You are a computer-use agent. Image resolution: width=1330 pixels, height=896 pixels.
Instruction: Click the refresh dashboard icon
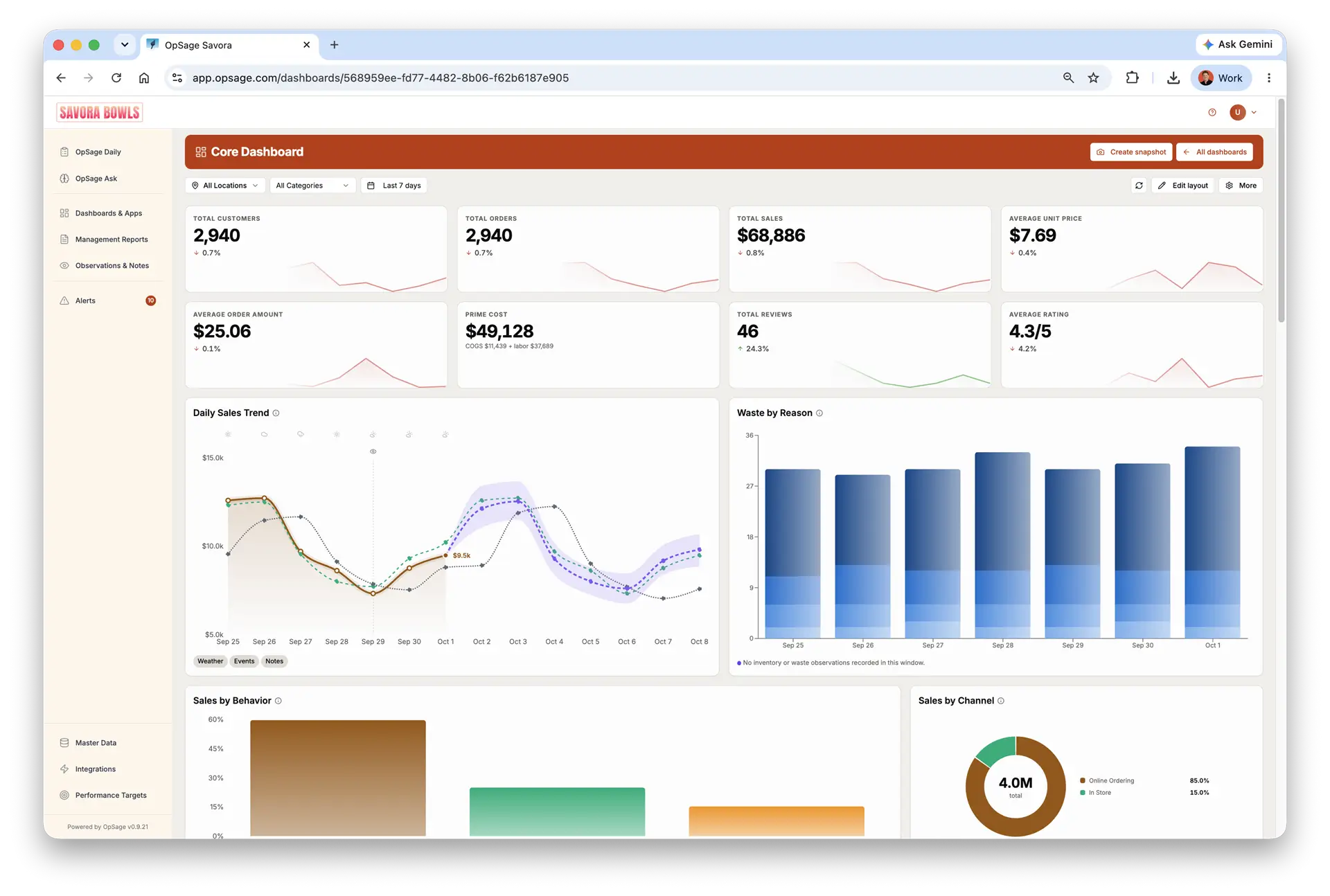pos(1139,185)
